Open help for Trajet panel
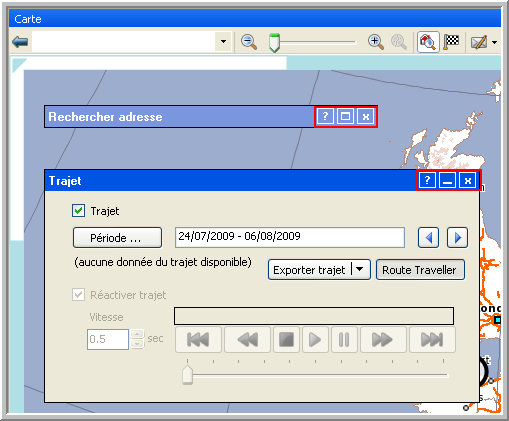 click(427, 180)
